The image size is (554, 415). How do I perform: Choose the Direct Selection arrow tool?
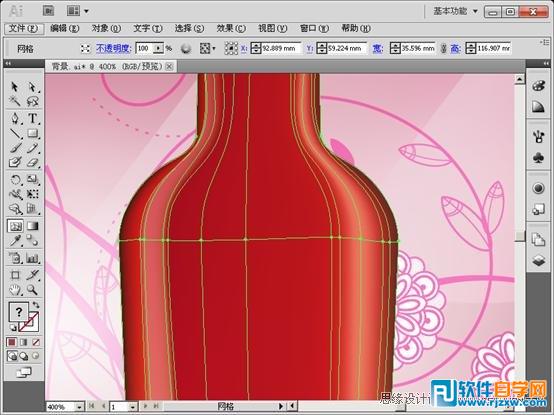coord(33,87)
